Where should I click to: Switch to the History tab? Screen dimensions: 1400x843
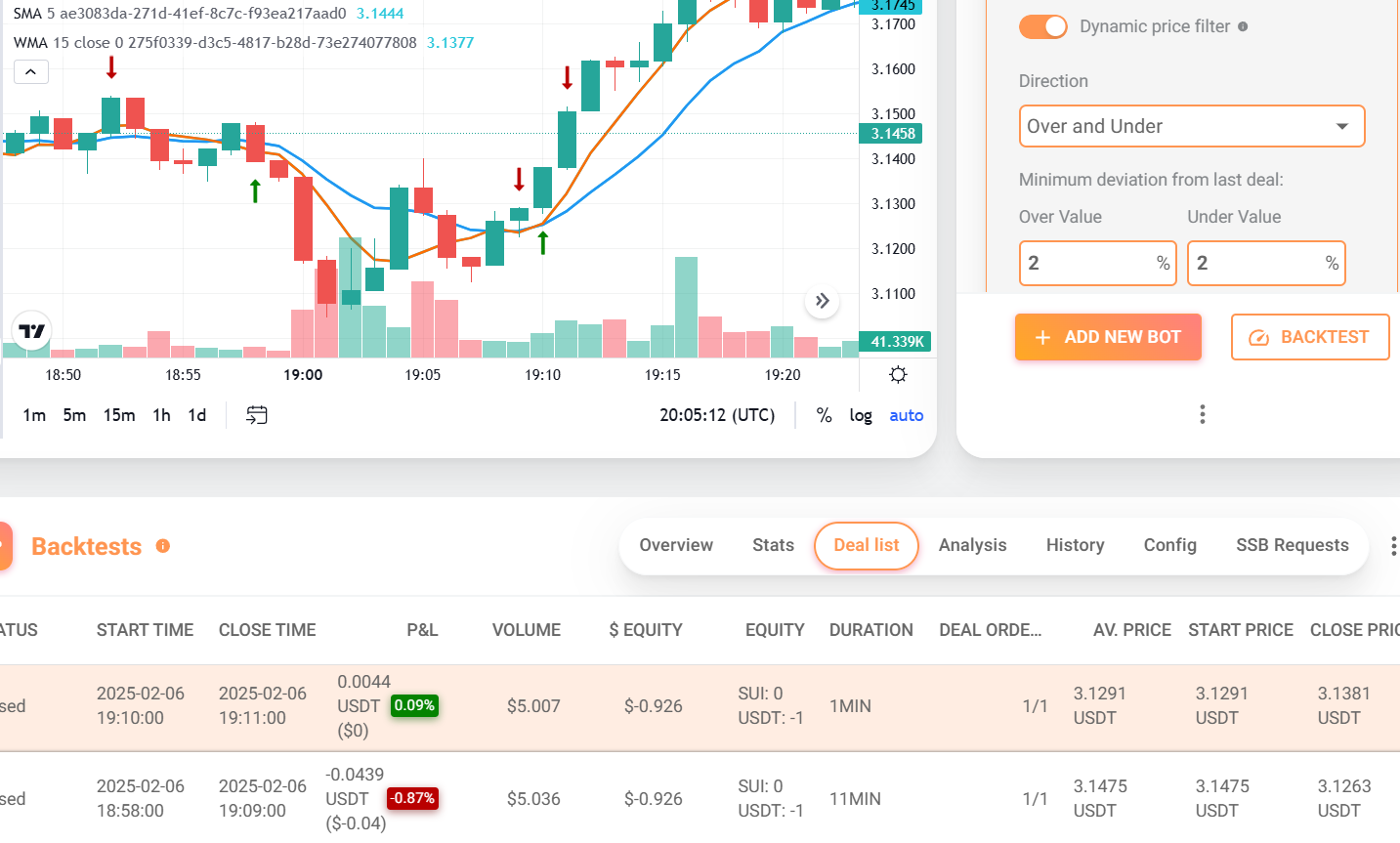click(1075, 545)
